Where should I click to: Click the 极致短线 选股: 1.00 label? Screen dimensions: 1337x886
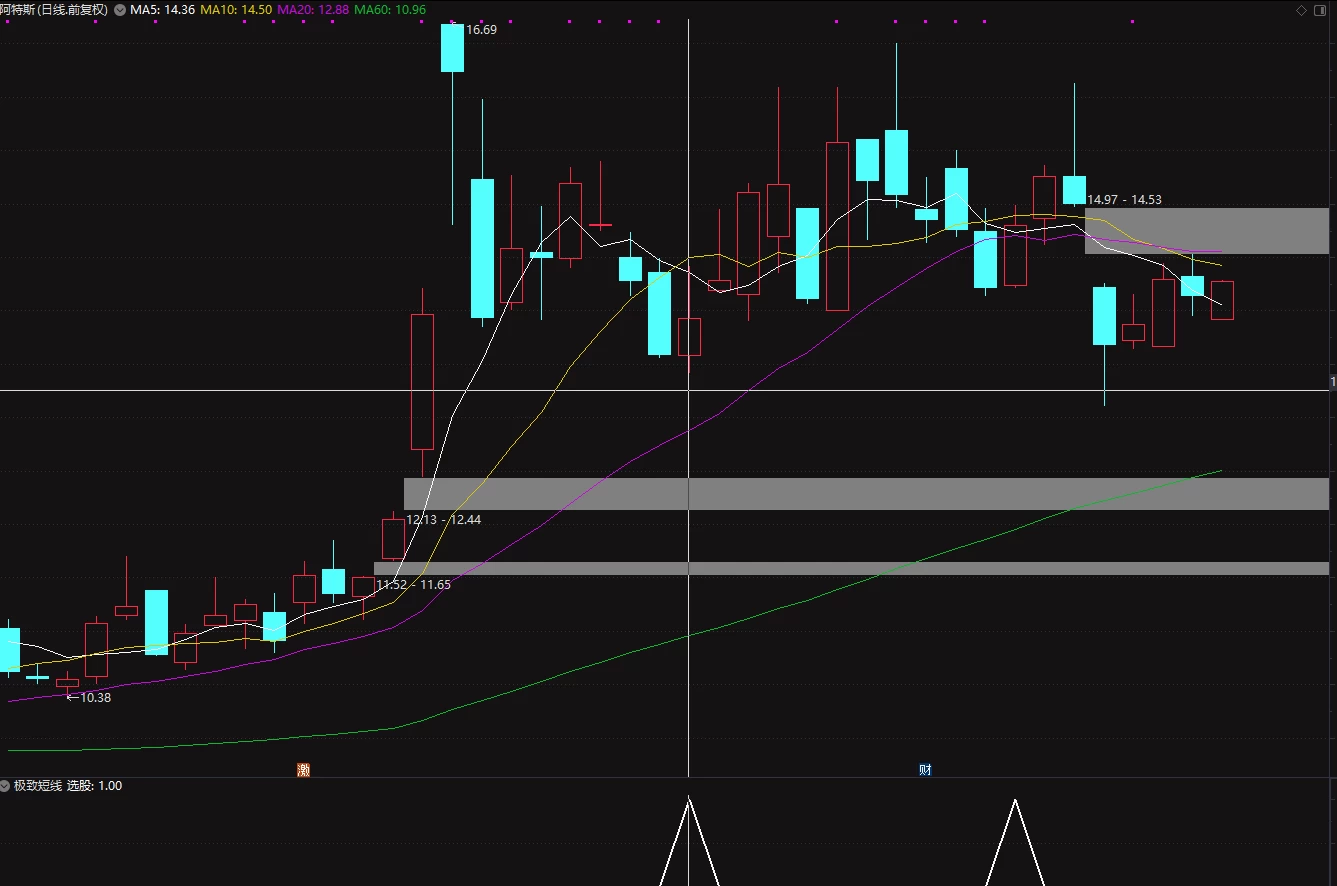[x=68, y=786]
